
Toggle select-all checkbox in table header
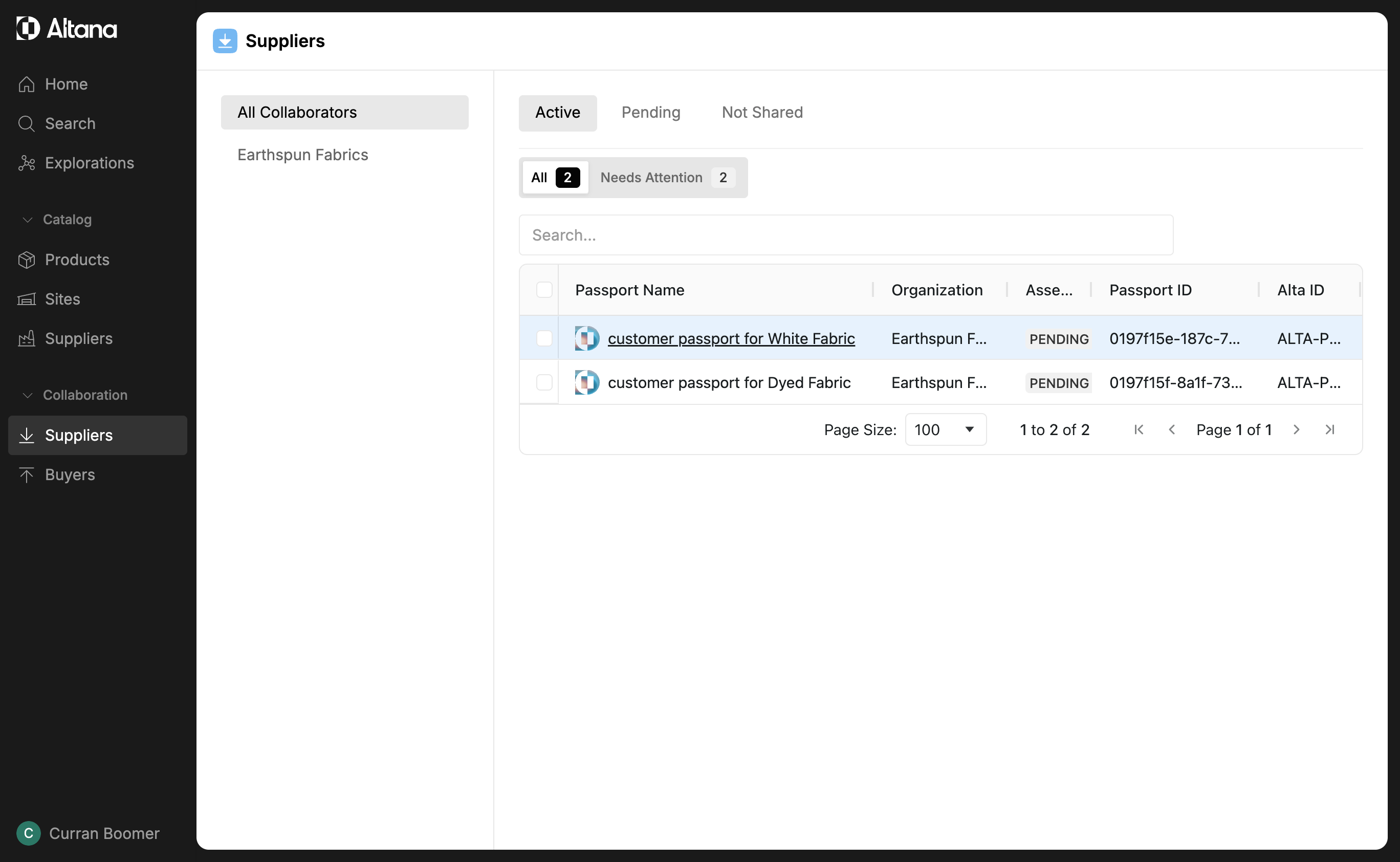pos(544,290)
